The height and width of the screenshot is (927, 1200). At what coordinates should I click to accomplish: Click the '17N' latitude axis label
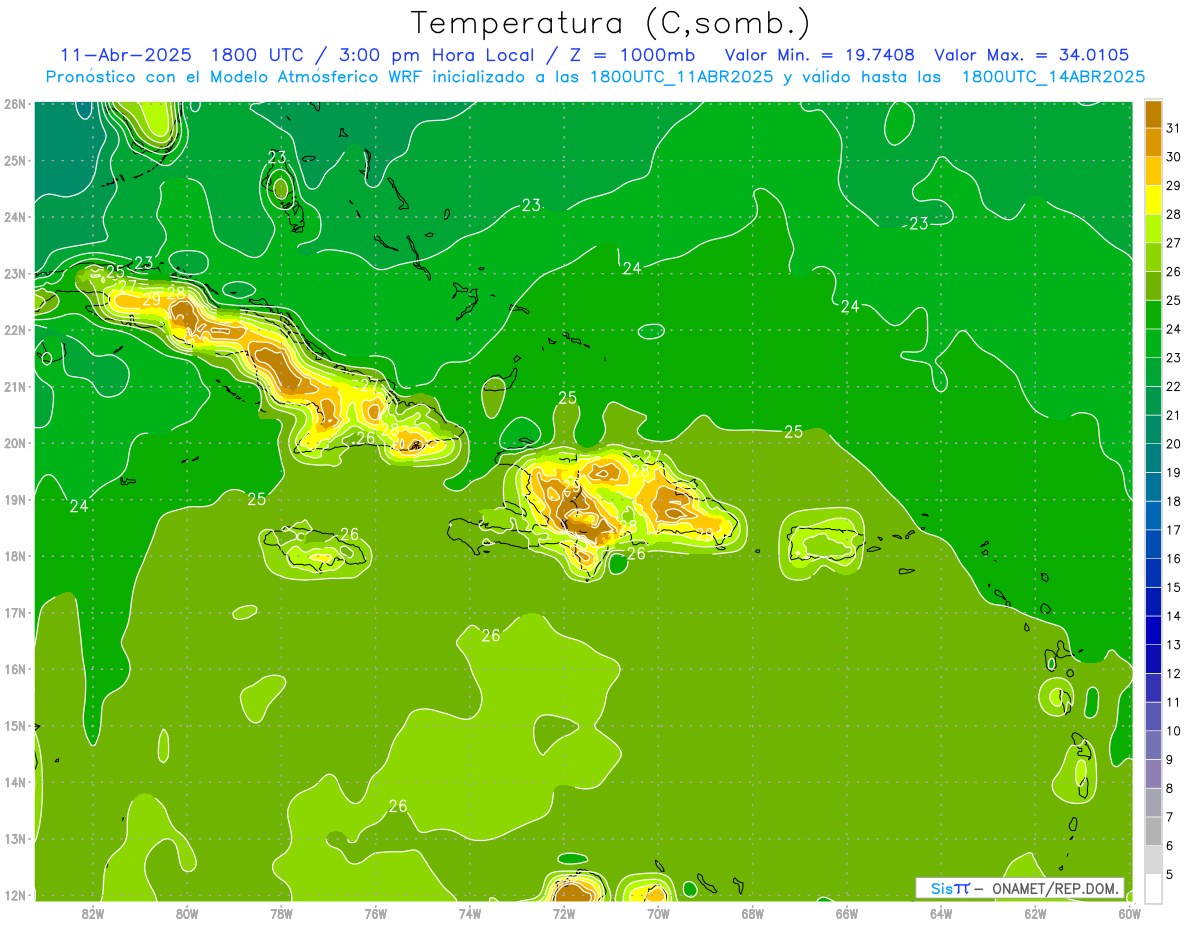click(x=14, y=613)
